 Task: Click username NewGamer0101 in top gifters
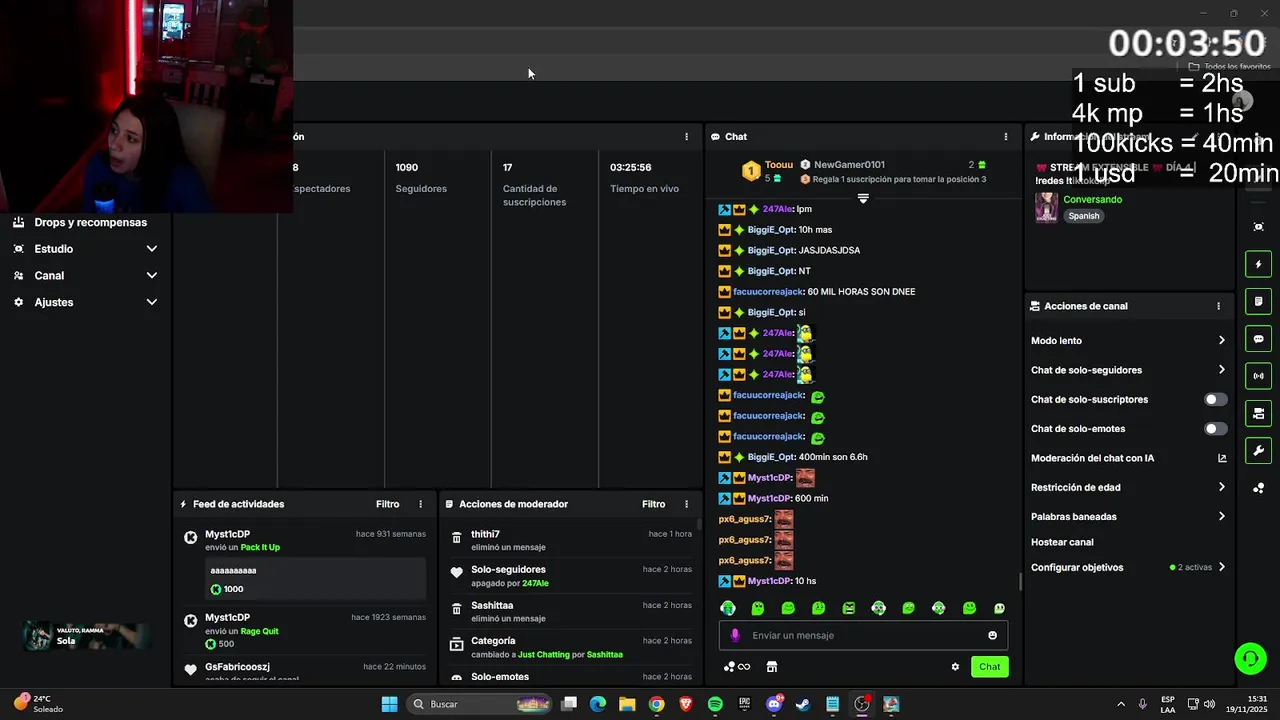pyautogui.click(x=849, y=165)
